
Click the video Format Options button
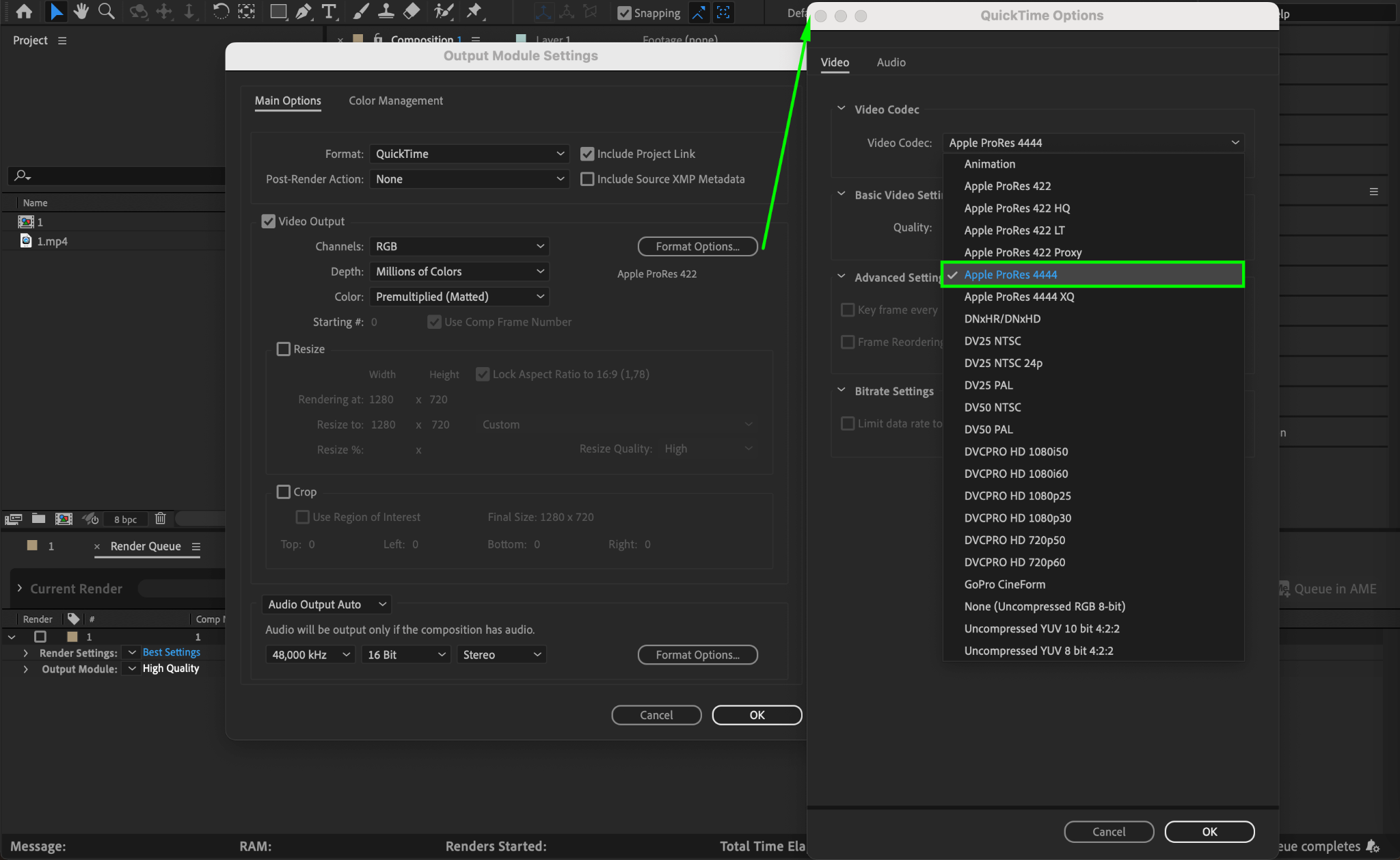[x=697, y=246]
